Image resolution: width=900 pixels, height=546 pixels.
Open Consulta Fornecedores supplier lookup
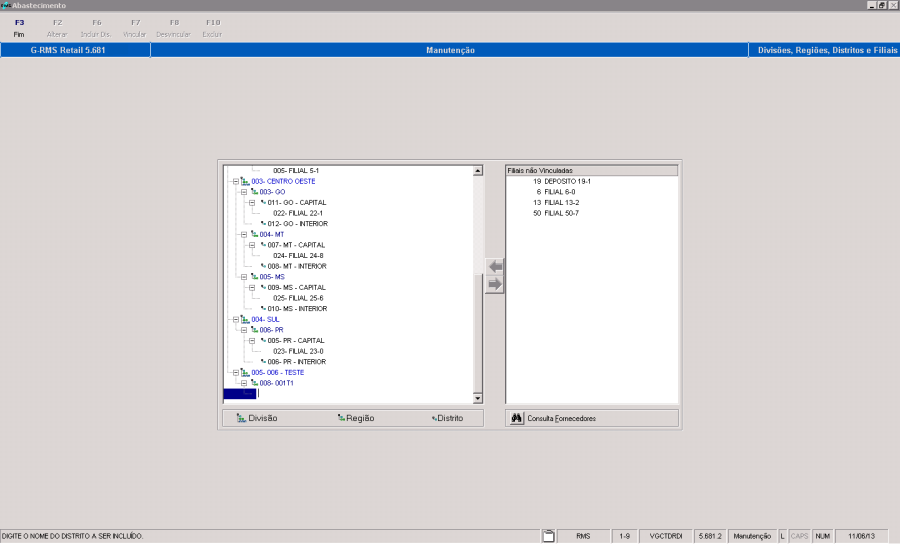[x=592, y=419]
